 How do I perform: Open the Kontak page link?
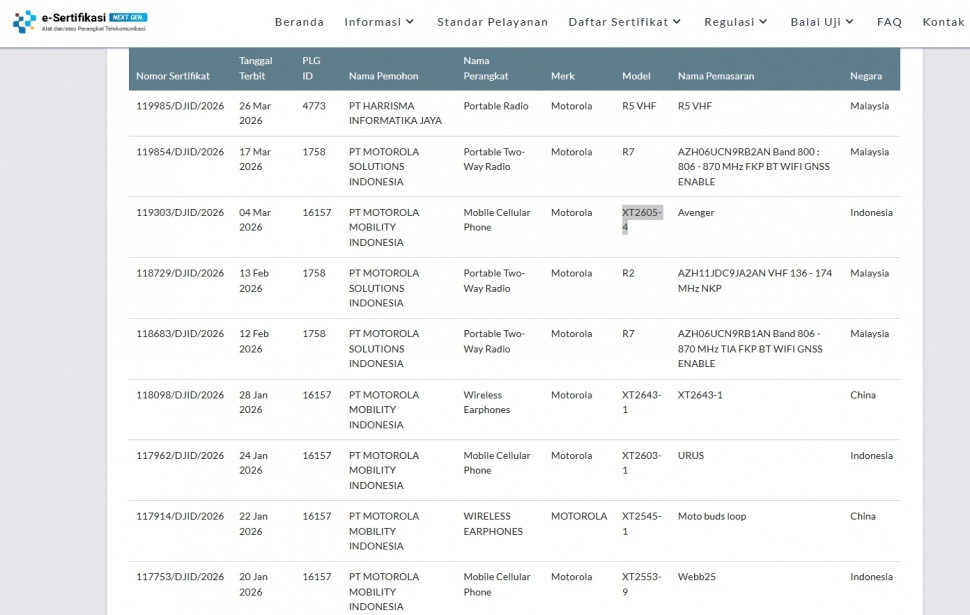point(943,22)
